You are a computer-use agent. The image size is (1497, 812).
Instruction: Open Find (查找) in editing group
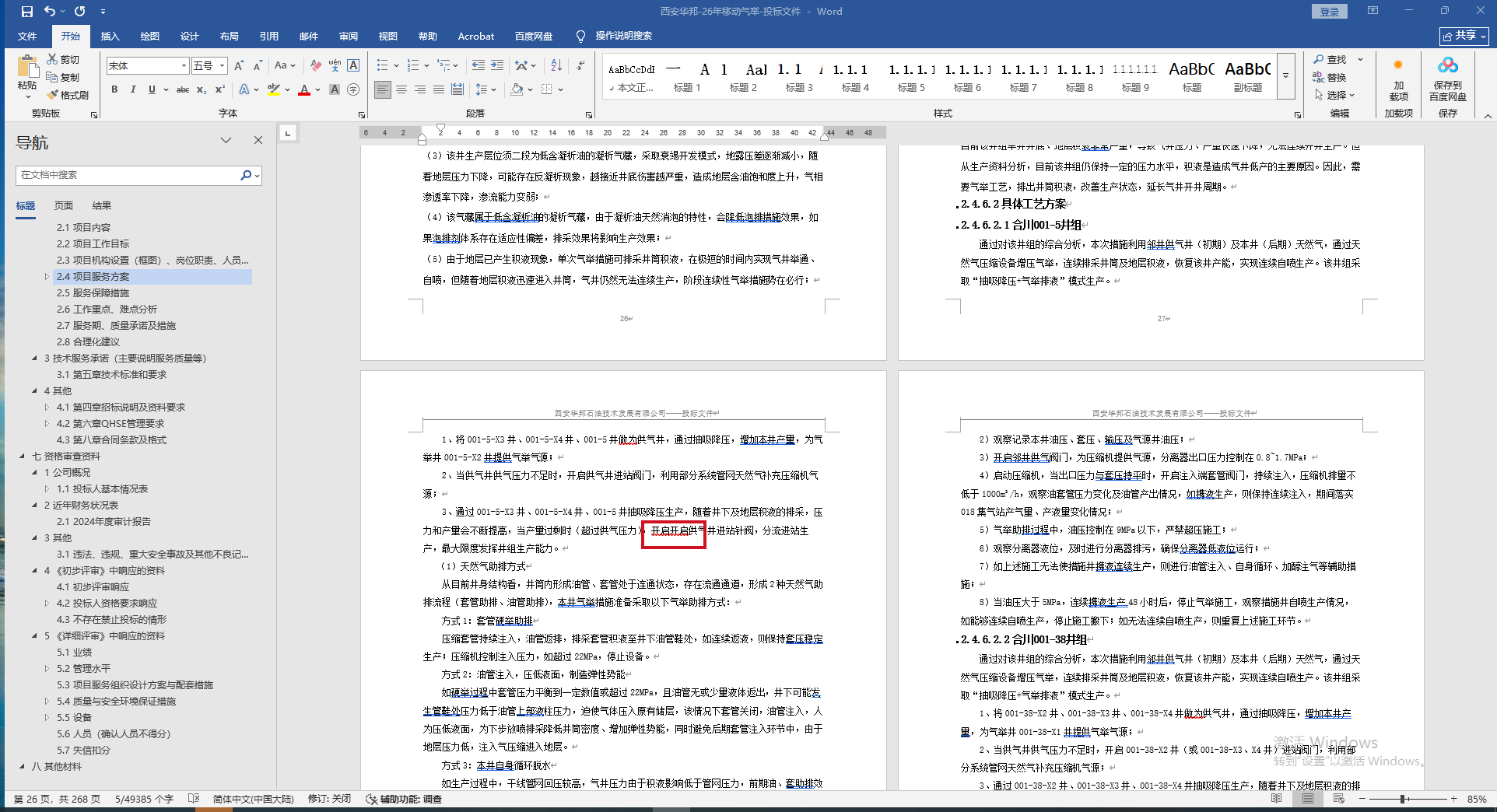[x=1330, y=59]
